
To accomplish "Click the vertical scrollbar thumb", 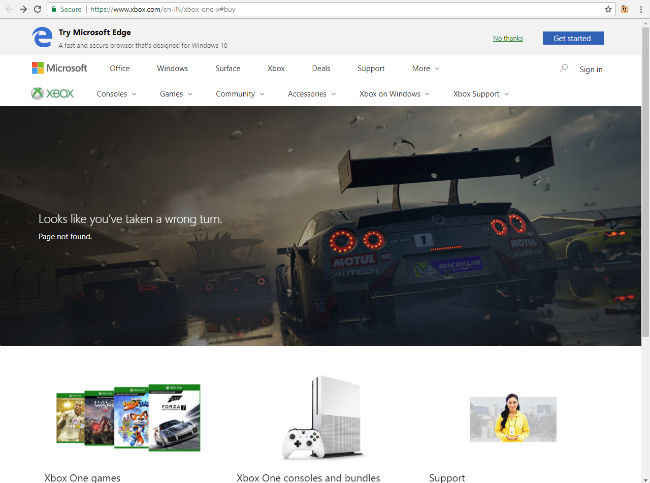I will coord(645,182).
